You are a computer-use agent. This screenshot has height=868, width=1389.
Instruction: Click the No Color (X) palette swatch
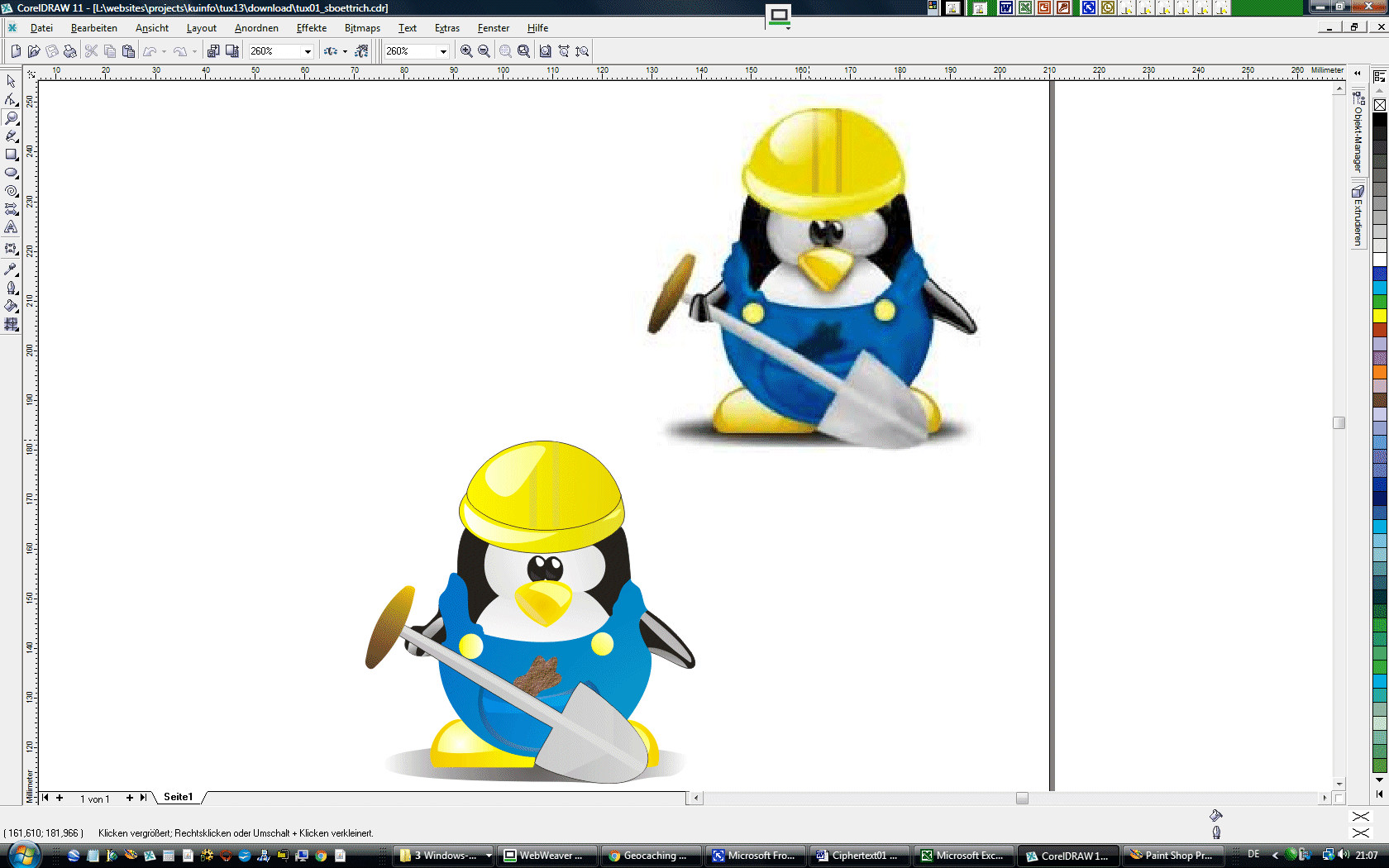tap(1380, 105)
